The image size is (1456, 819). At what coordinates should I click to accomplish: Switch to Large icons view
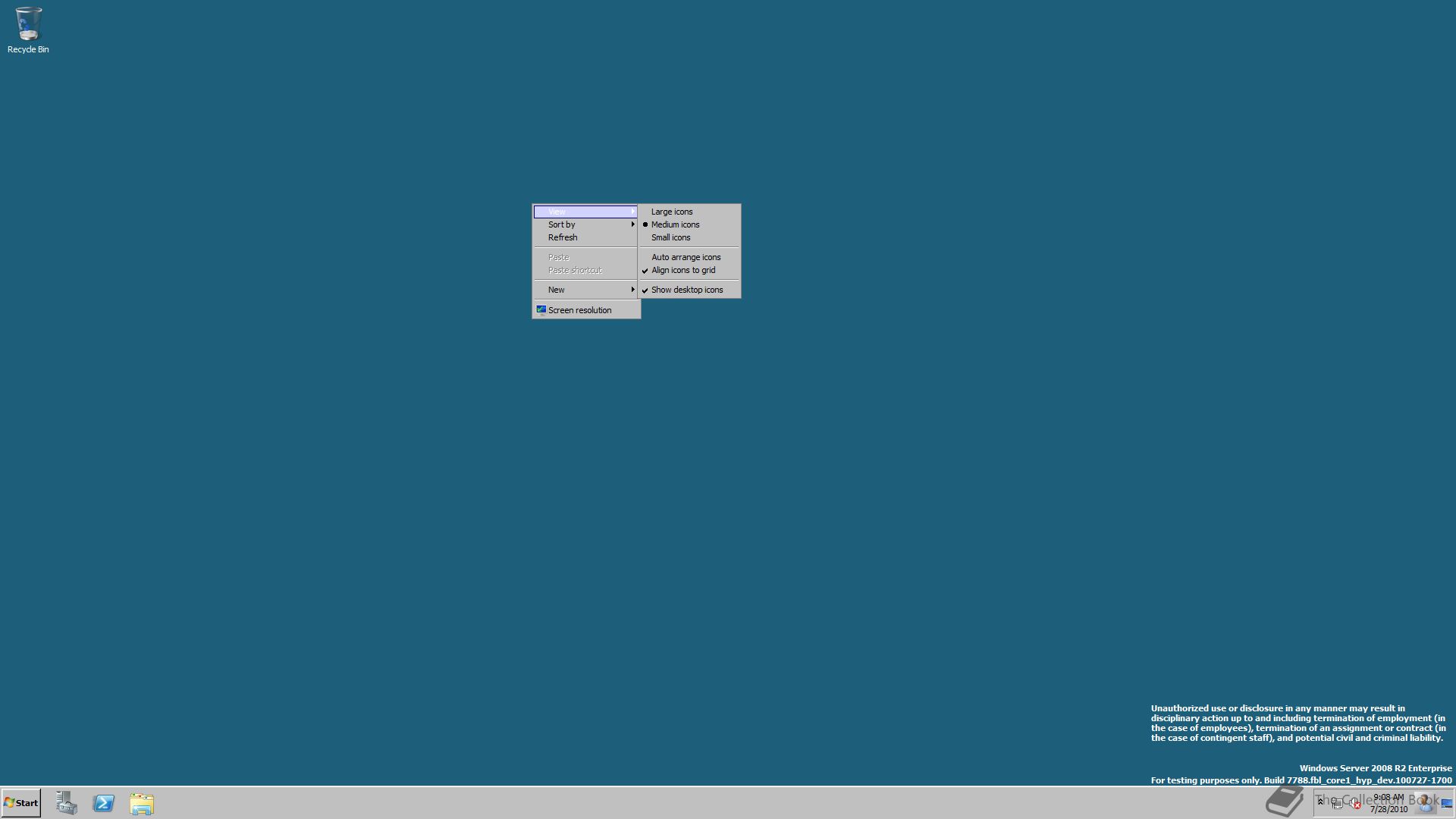coord(689,212)
